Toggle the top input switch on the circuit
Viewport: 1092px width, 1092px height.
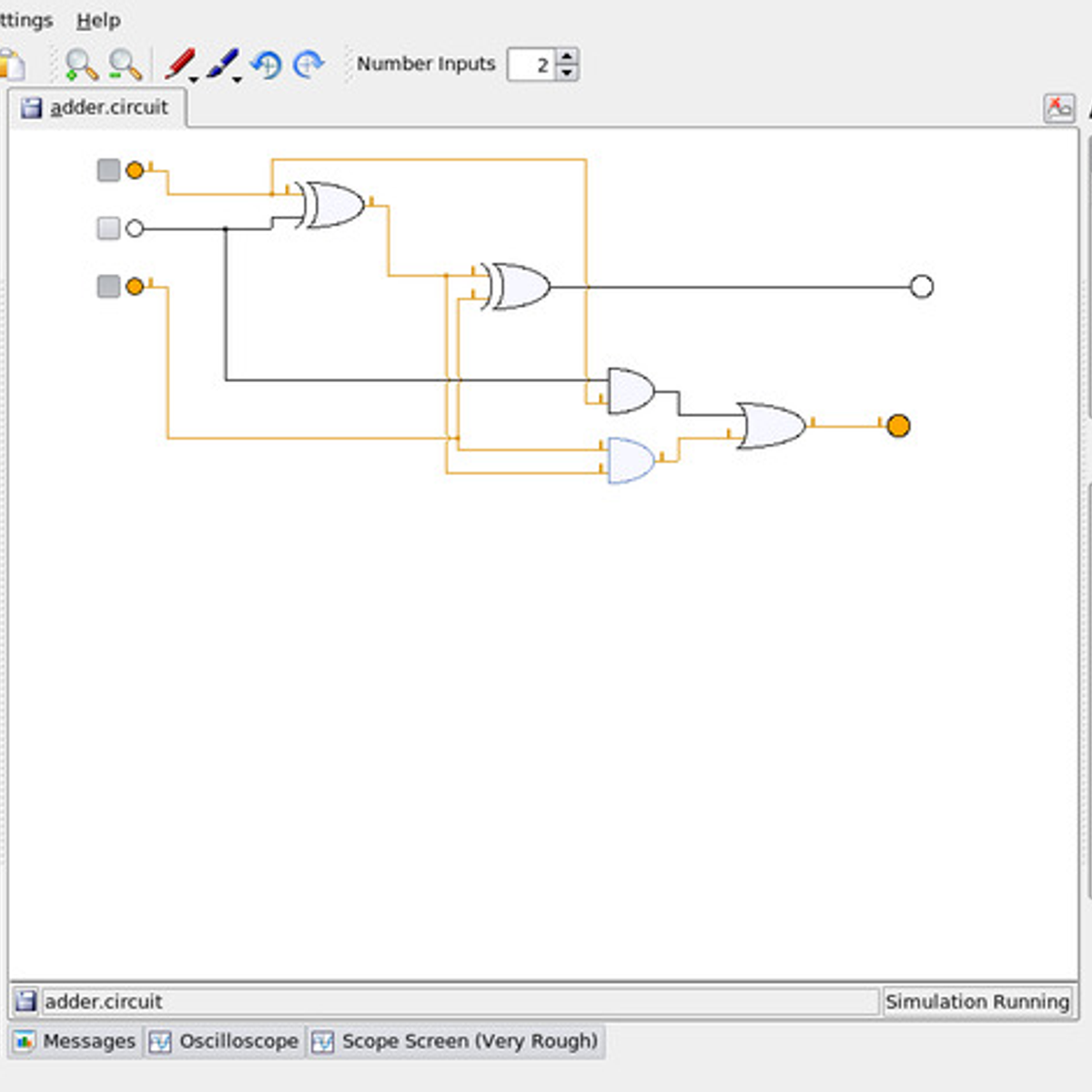click(108, 170)
